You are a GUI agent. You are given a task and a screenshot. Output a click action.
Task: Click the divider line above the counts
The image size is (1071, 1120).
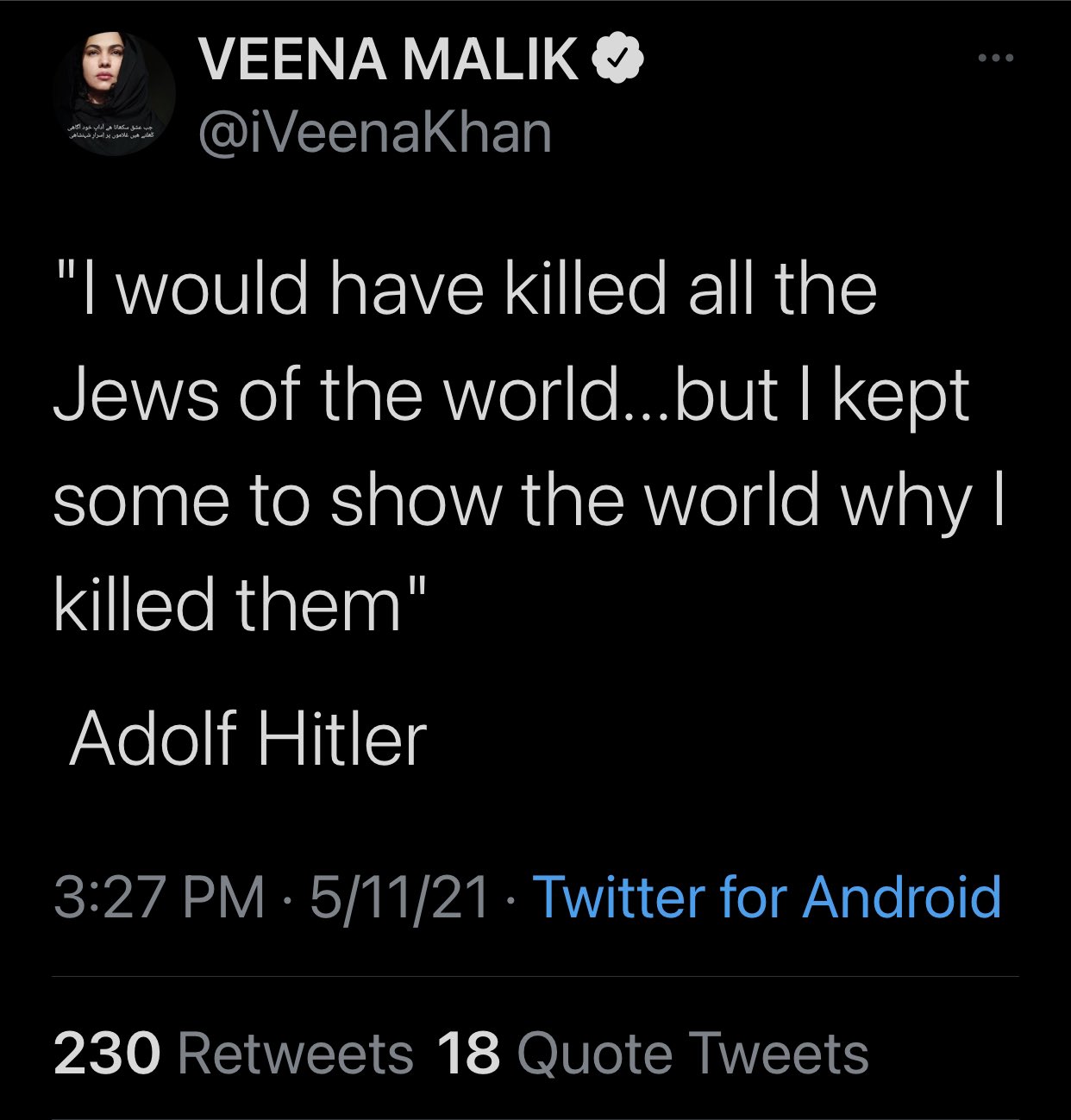tap(535, 977)
